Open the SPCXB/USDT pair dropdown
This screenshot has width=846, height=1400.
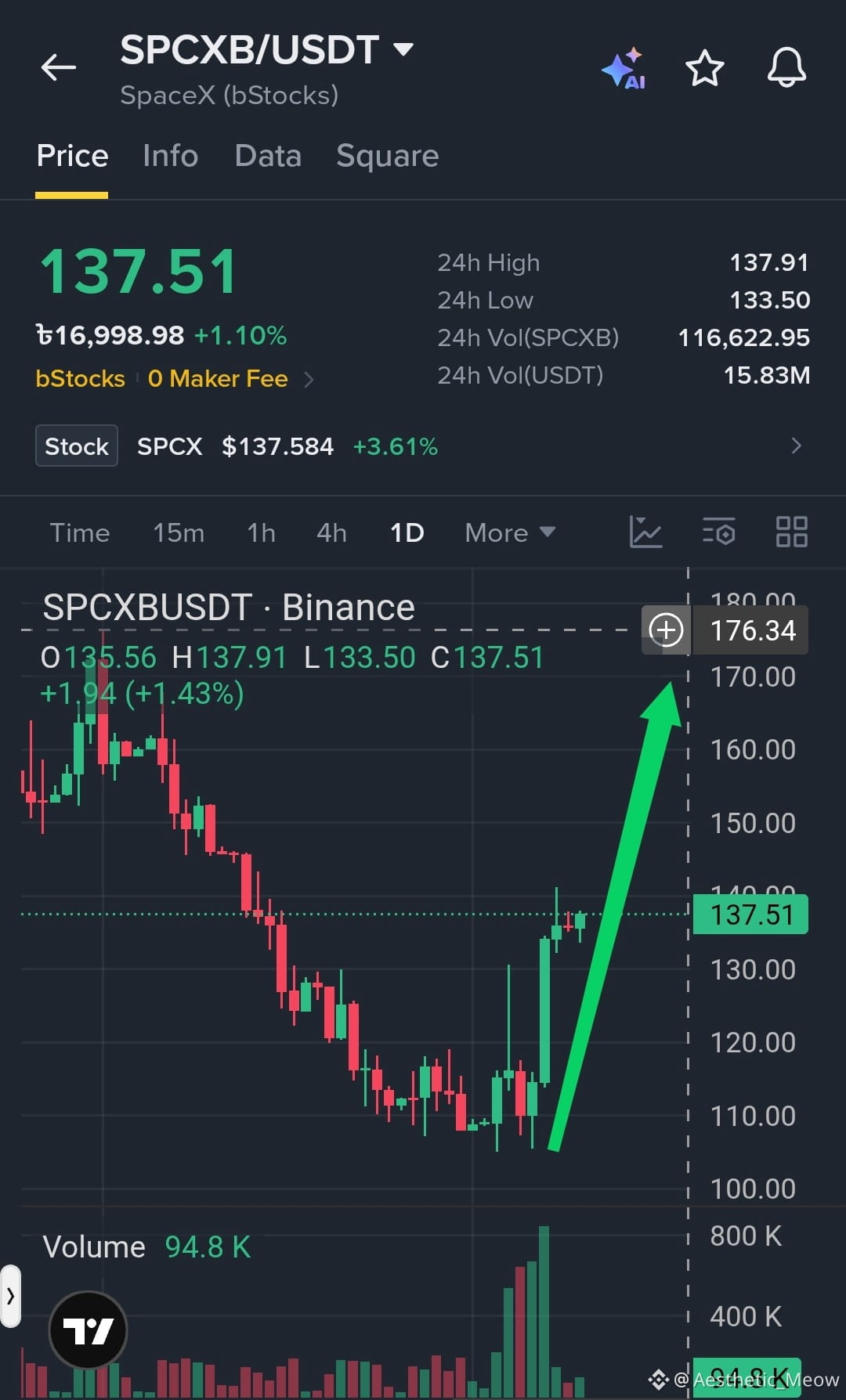click(403, 49)
